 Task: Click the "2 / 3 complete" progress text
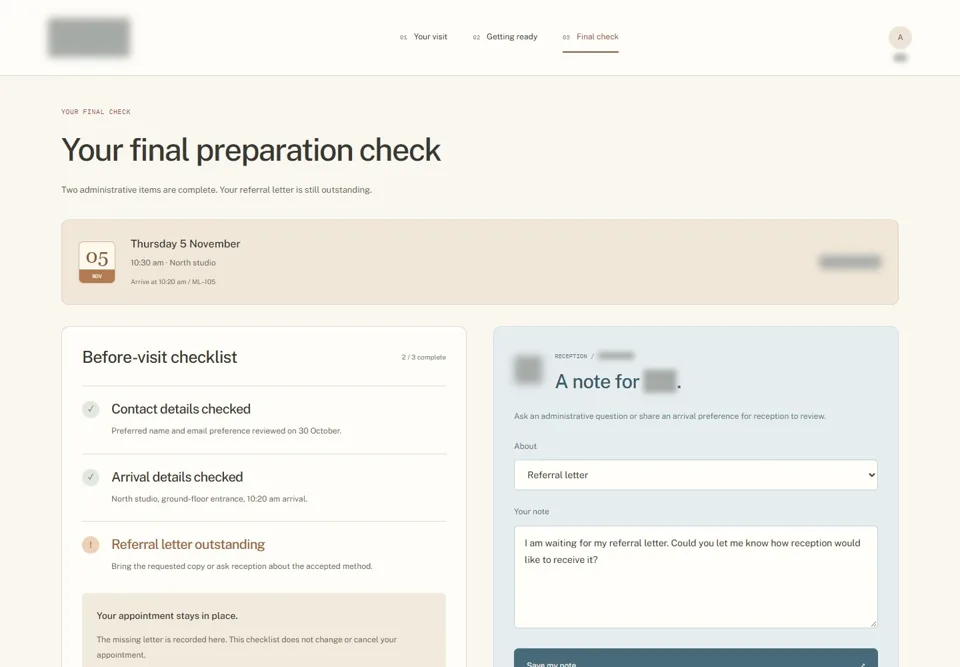tap(424, 357)
